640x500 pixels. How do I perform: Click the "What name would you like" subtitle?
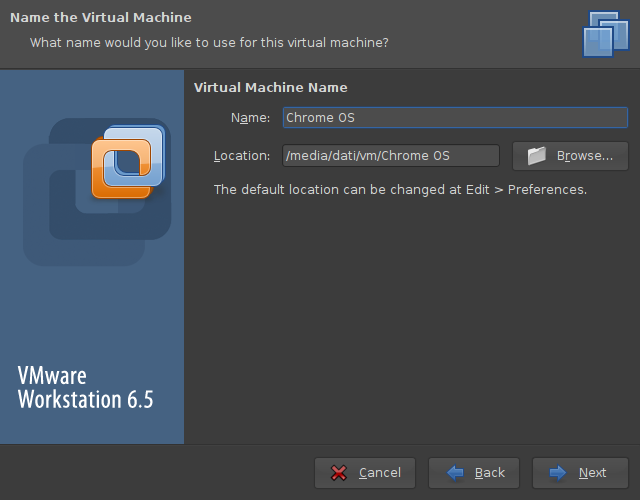(x=209, y=43)
